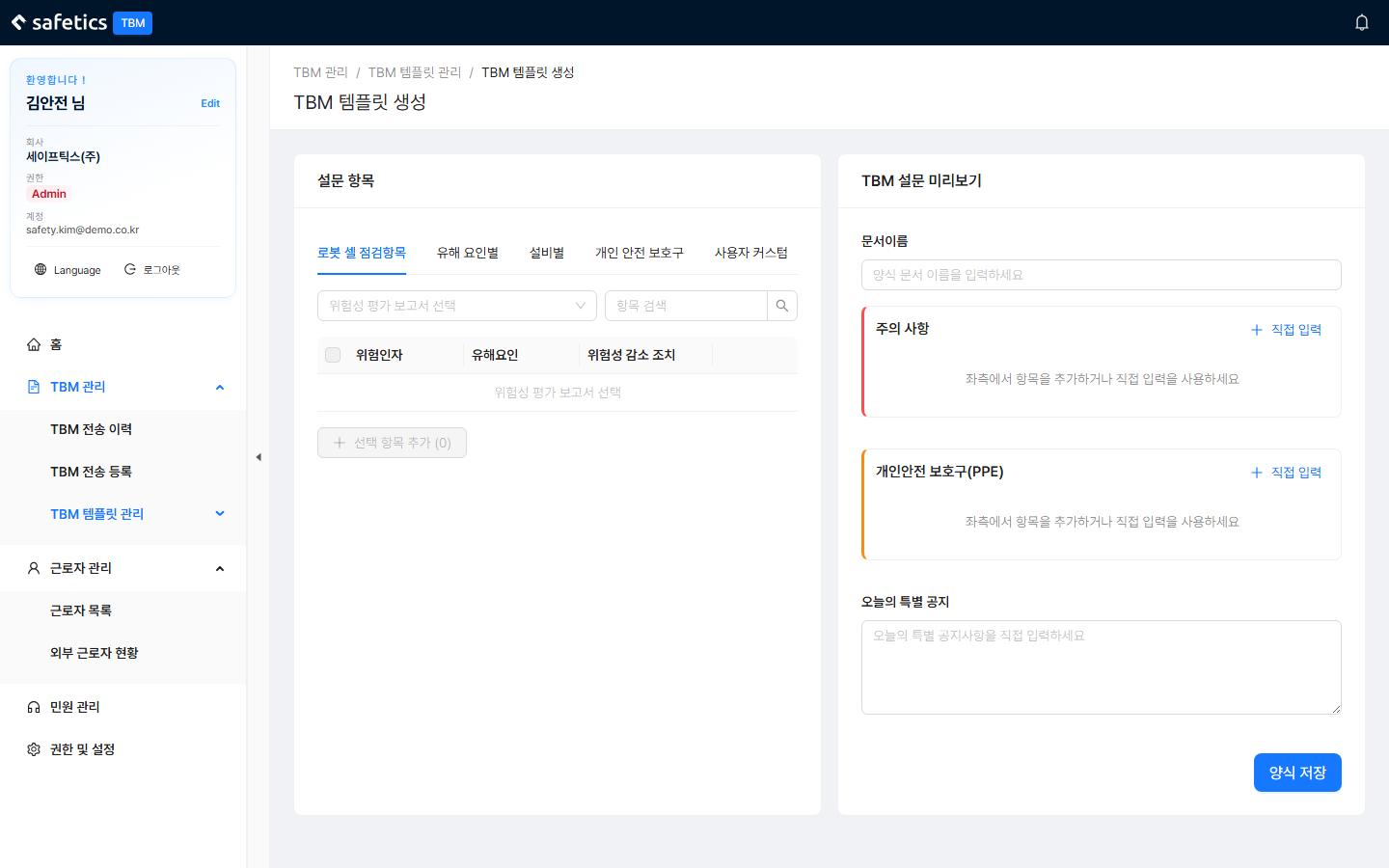
Task: Open the 위험성 평가 보고서 선택 dropdown
Action: (457, 306)
